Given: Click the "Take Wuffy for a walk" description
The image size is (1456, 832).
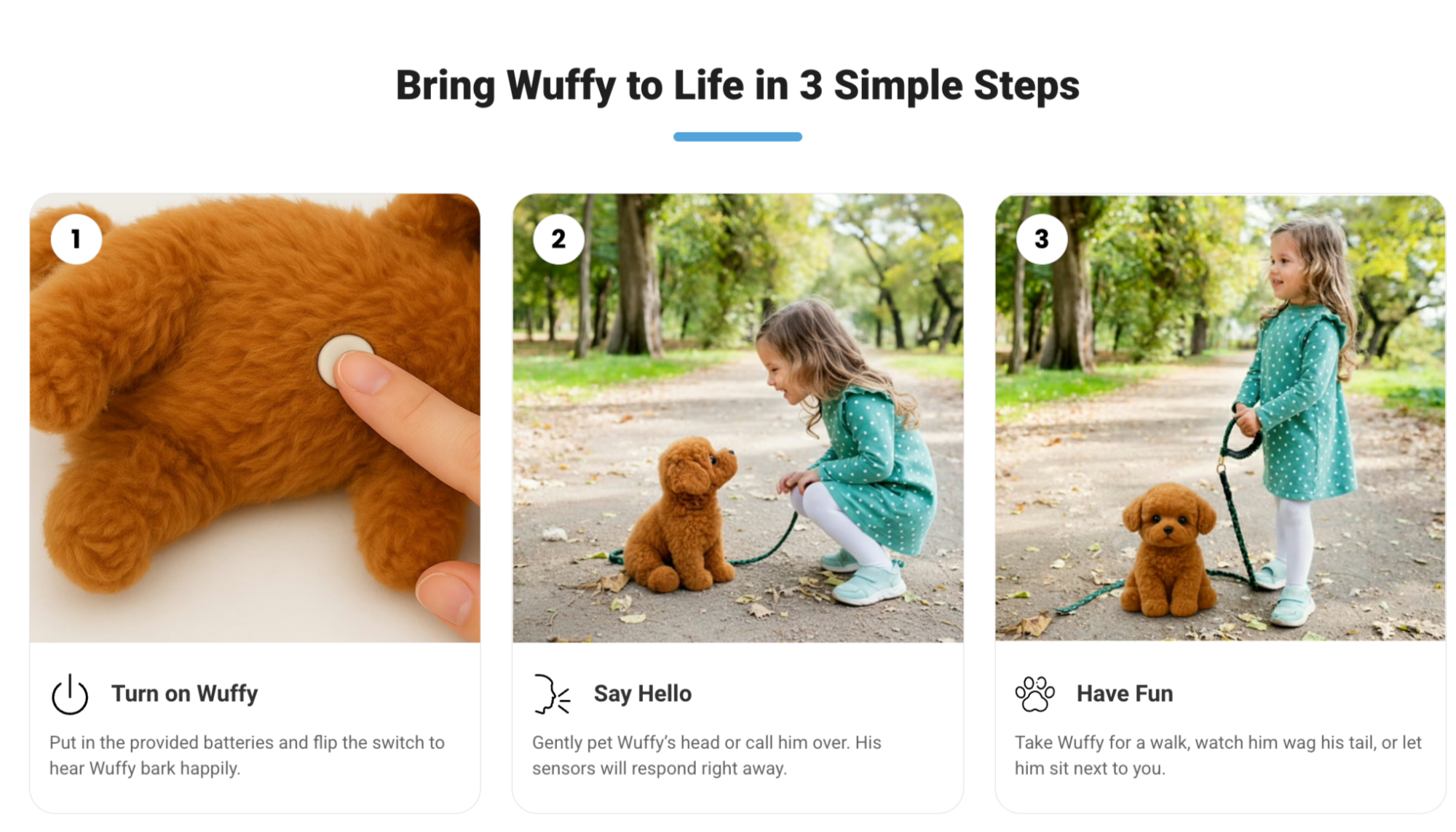Looking at the screenshot, I should [x=1218, y=756].
